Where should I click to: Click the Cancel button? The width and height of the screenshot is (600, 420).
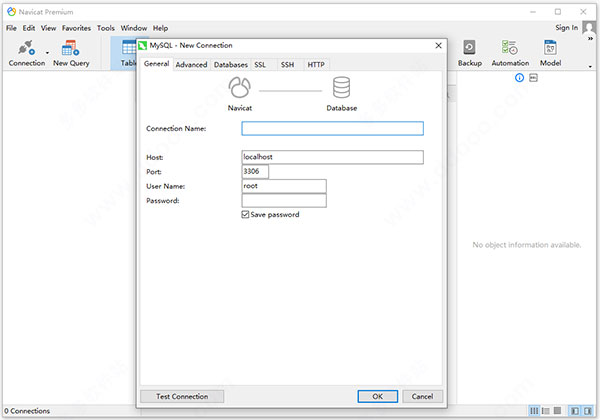(422, 396)
